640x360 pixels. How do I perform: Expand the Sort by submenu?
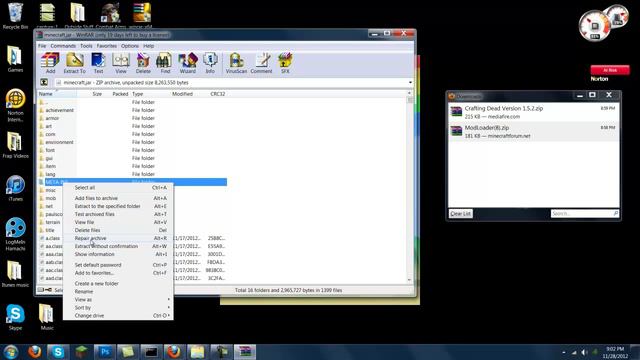click(118, 308)
